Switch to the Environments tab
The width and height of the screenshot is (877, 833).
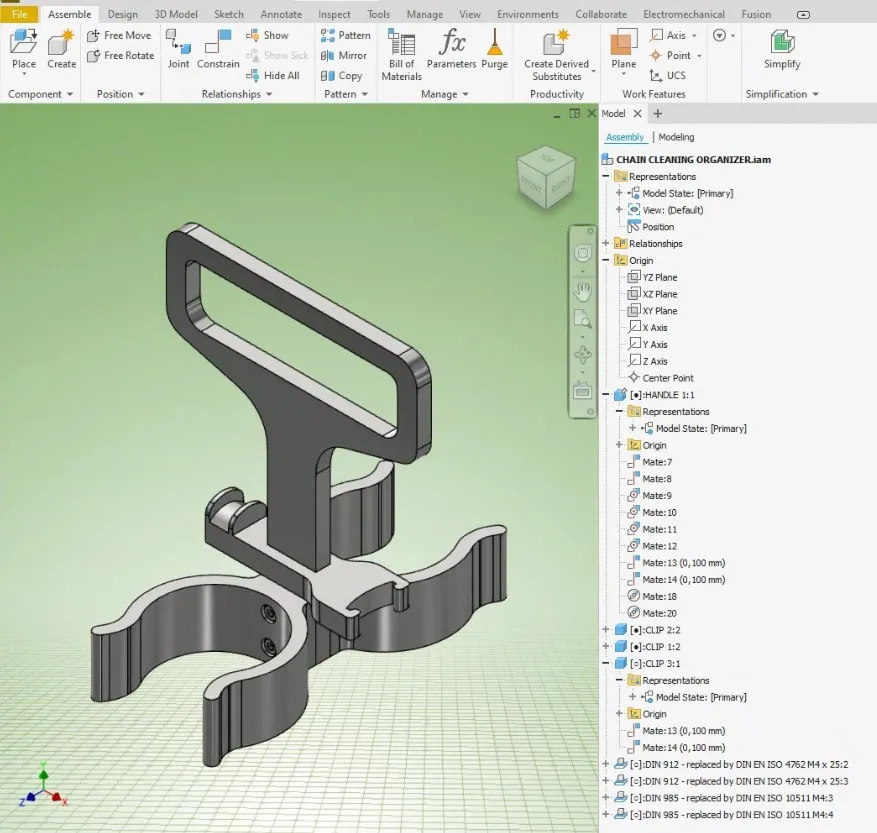click(527, 15)
